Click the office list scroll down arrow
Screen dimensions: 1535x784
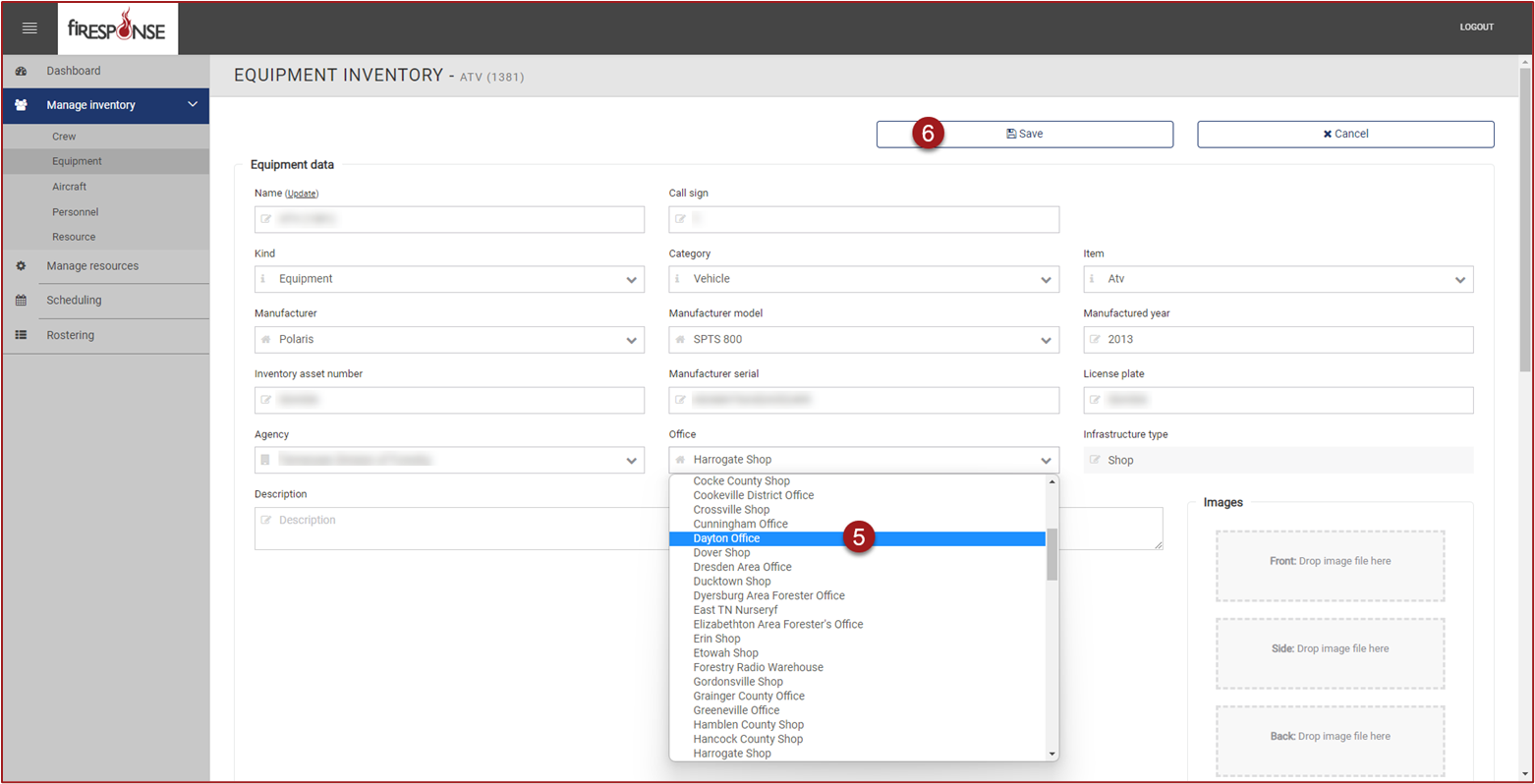coord(1052,754)
